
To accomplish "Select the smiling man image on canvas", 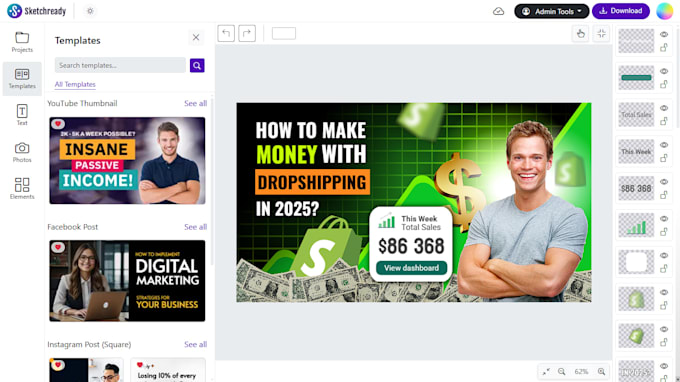I will [x=524, y=212].
